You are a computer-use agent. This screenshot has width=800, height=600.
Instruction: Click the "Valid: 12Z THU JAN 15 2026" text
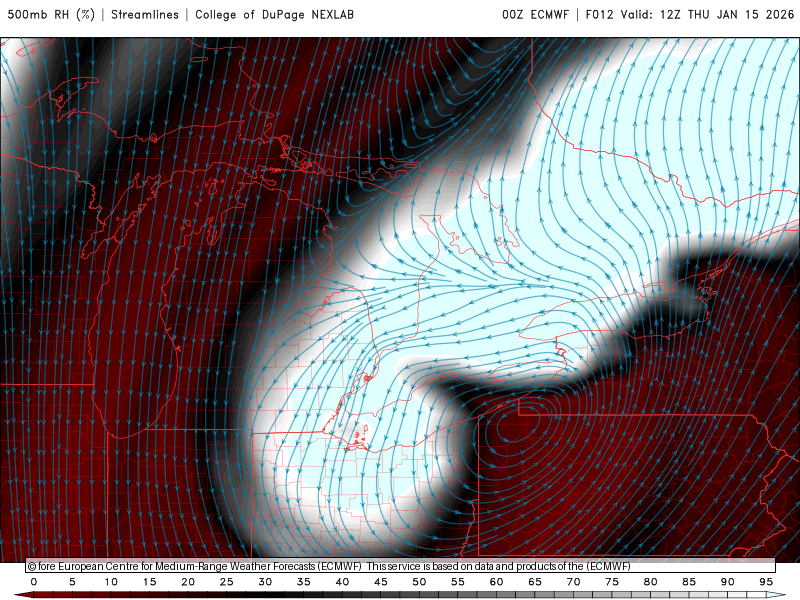[708, 15]
